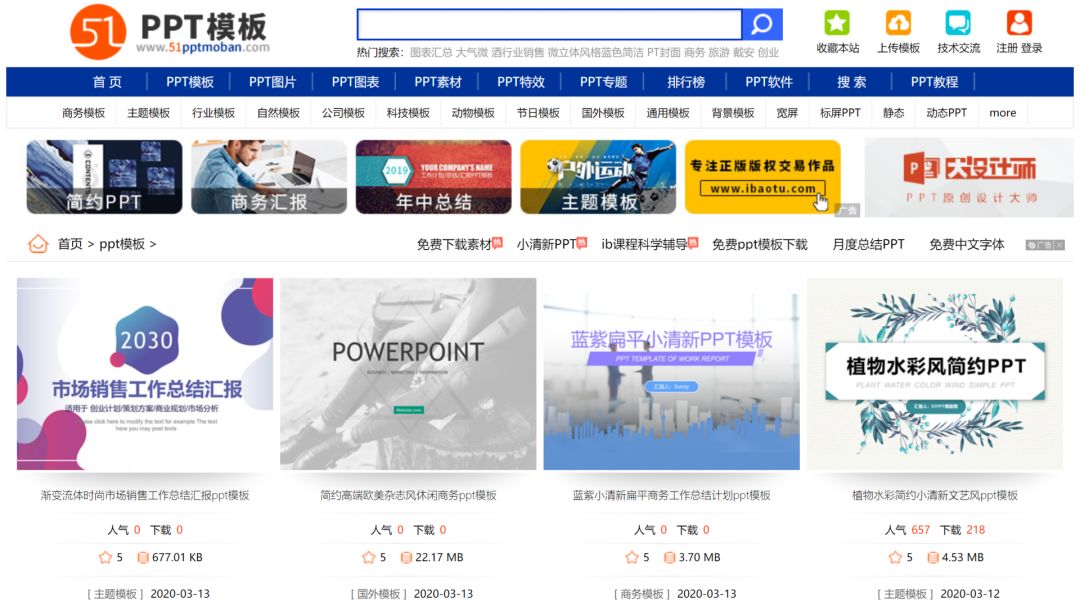Viewport: 1080px width, 611px height.
Task: Open the orange 上传模板 upload icon
Action: (897, 23)
